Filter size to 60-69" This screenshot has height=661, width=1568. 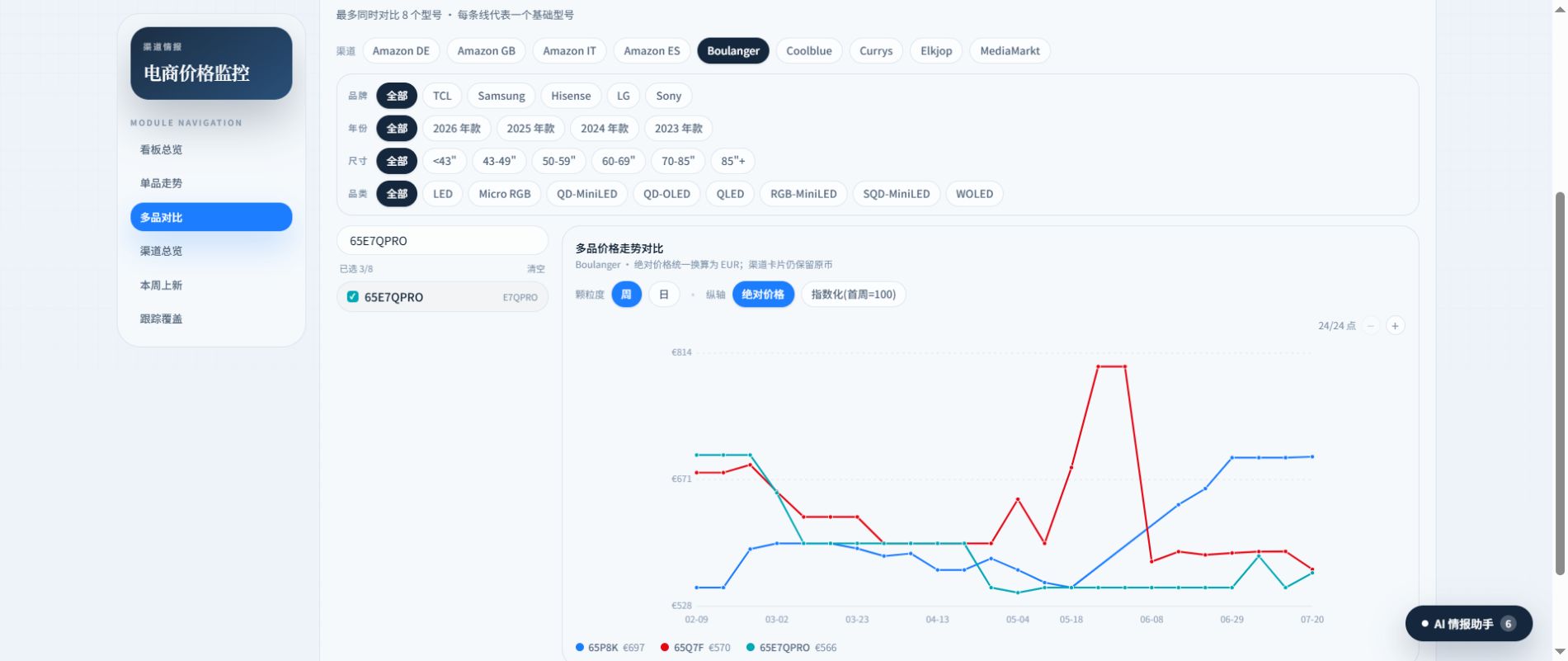pos(619,161)
